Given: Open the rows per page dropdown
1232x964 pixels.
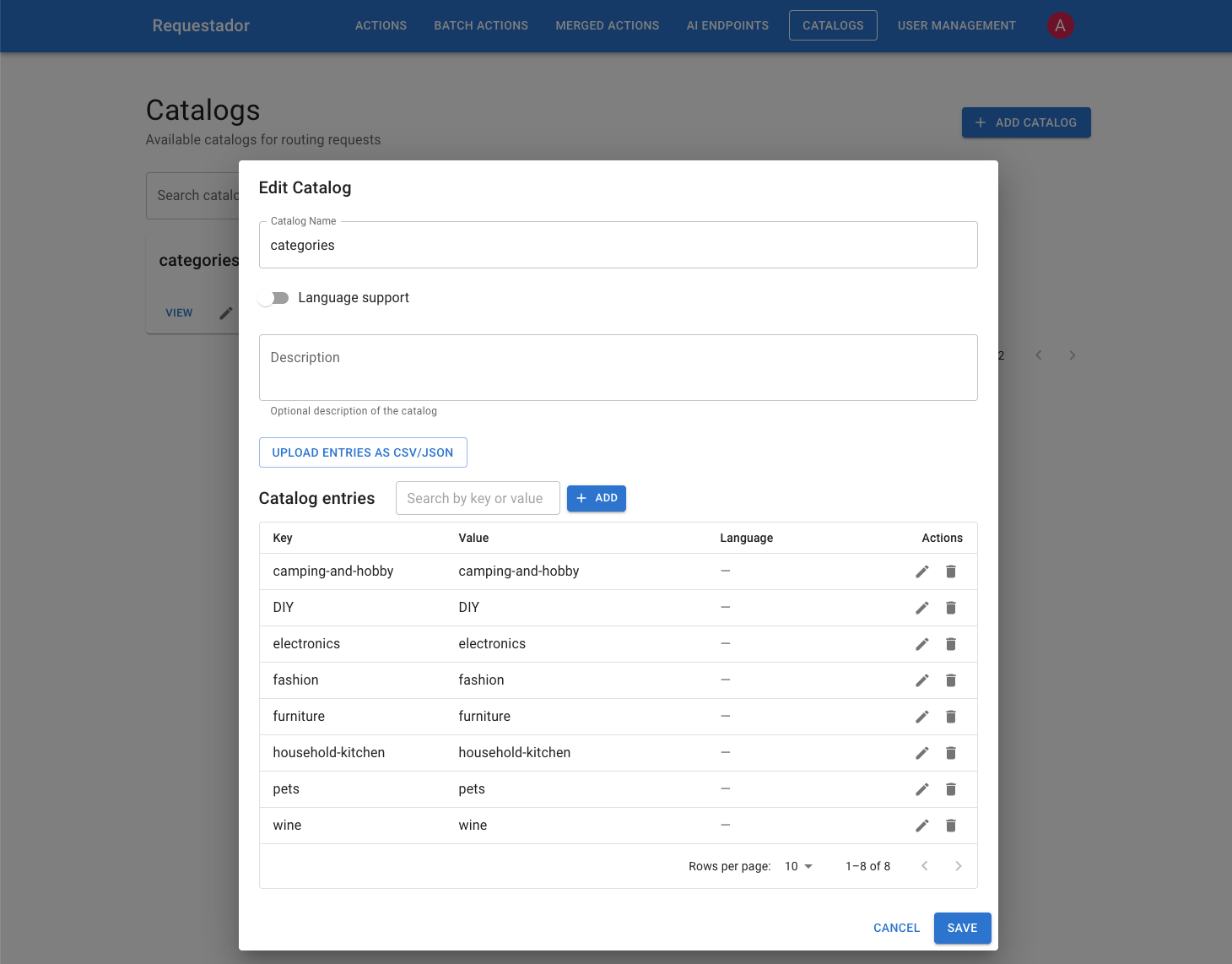Looking at the screenshot, I should click(798, 866).
